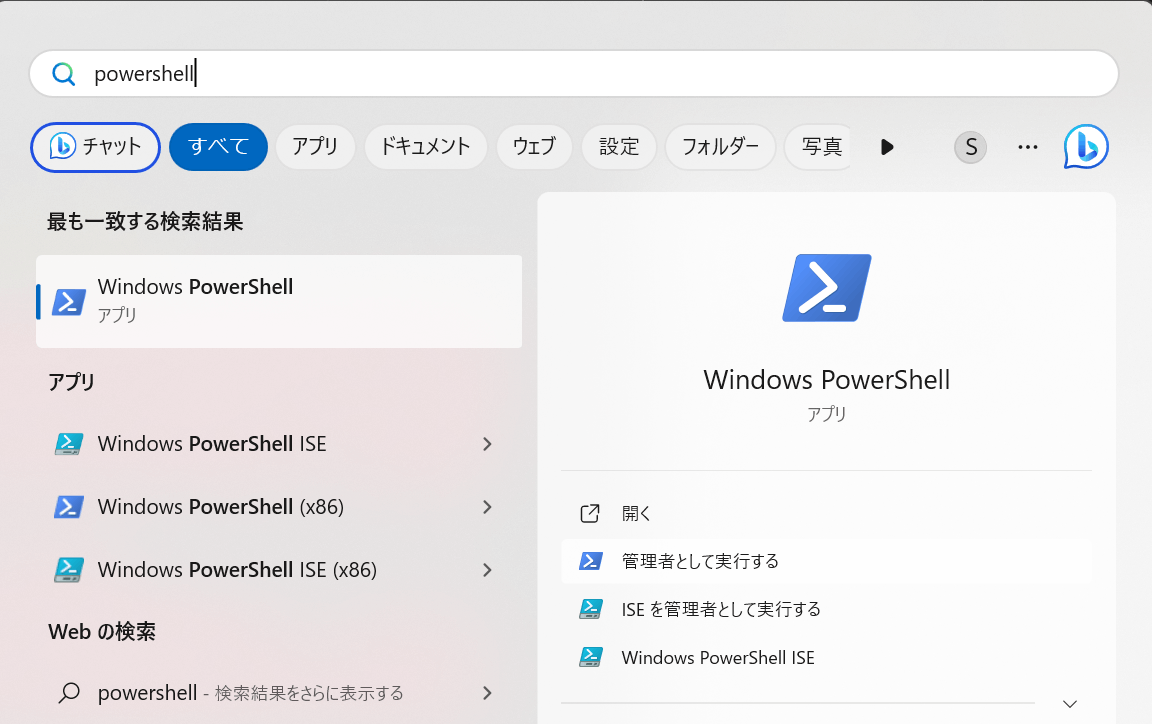The width and height of the screenshot is (1152, 724).
Task: Click the 開く open-external icon
Action: click(x=590, y=513)
